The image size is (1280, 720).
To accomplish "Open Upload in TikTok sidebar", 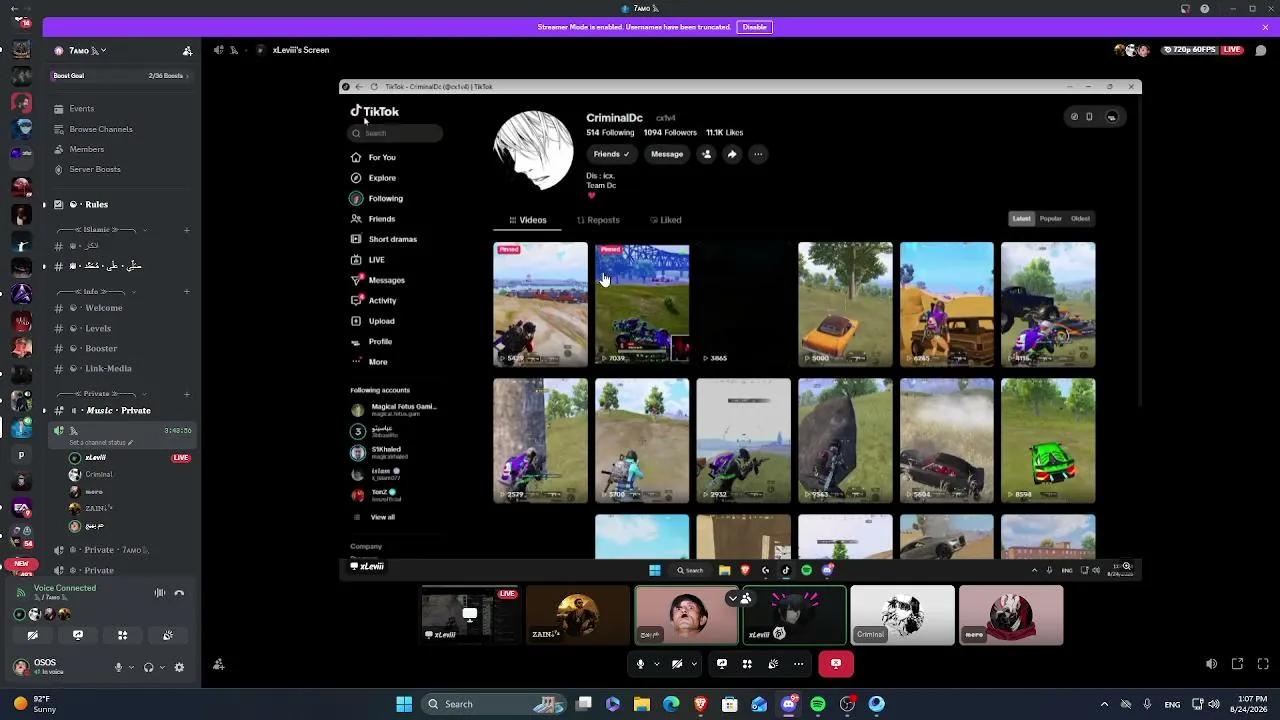I will (x=373, y=321).
